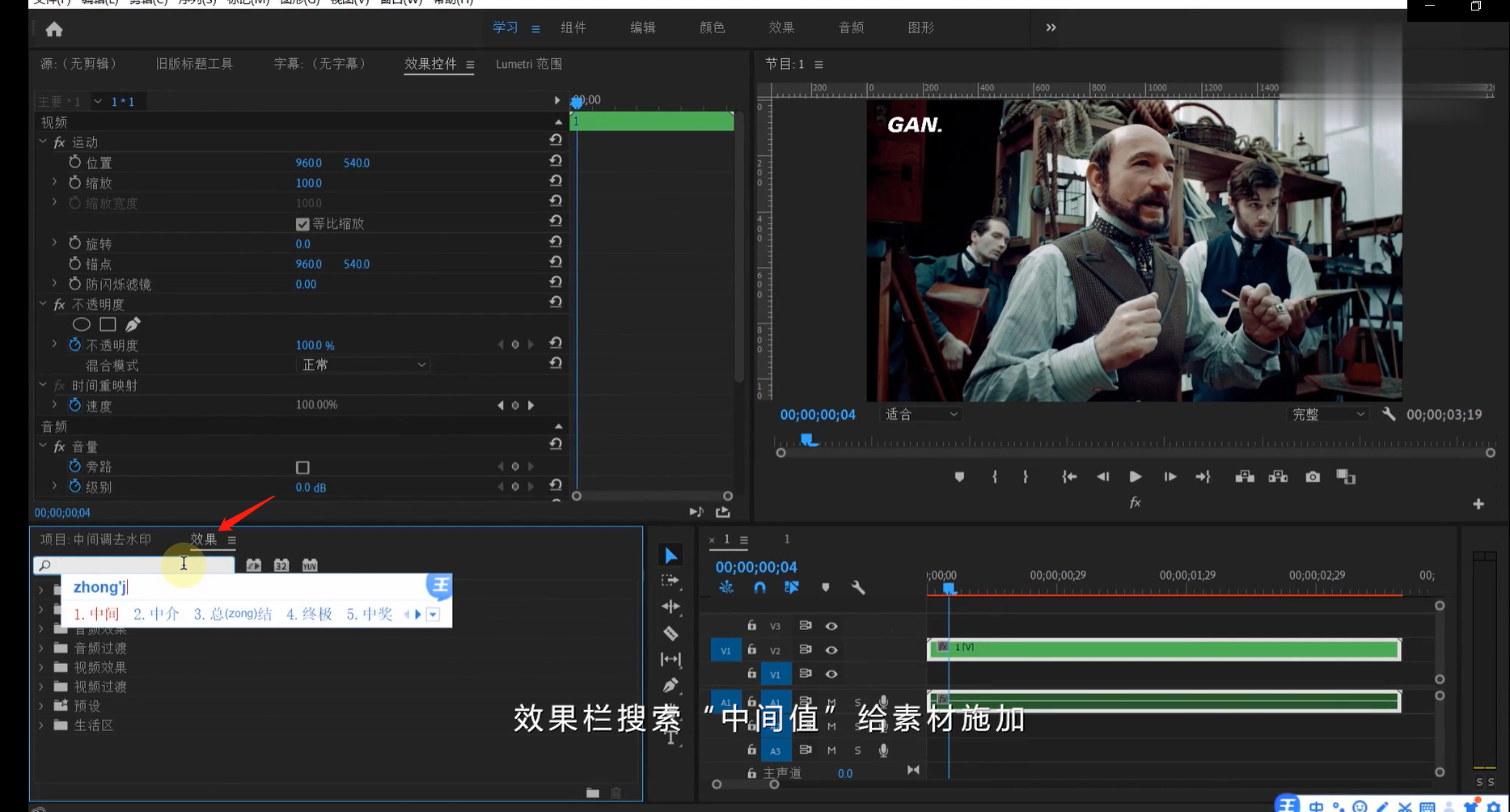
Task: Click the YUV effects filter icon
Action: coord(310,565)
